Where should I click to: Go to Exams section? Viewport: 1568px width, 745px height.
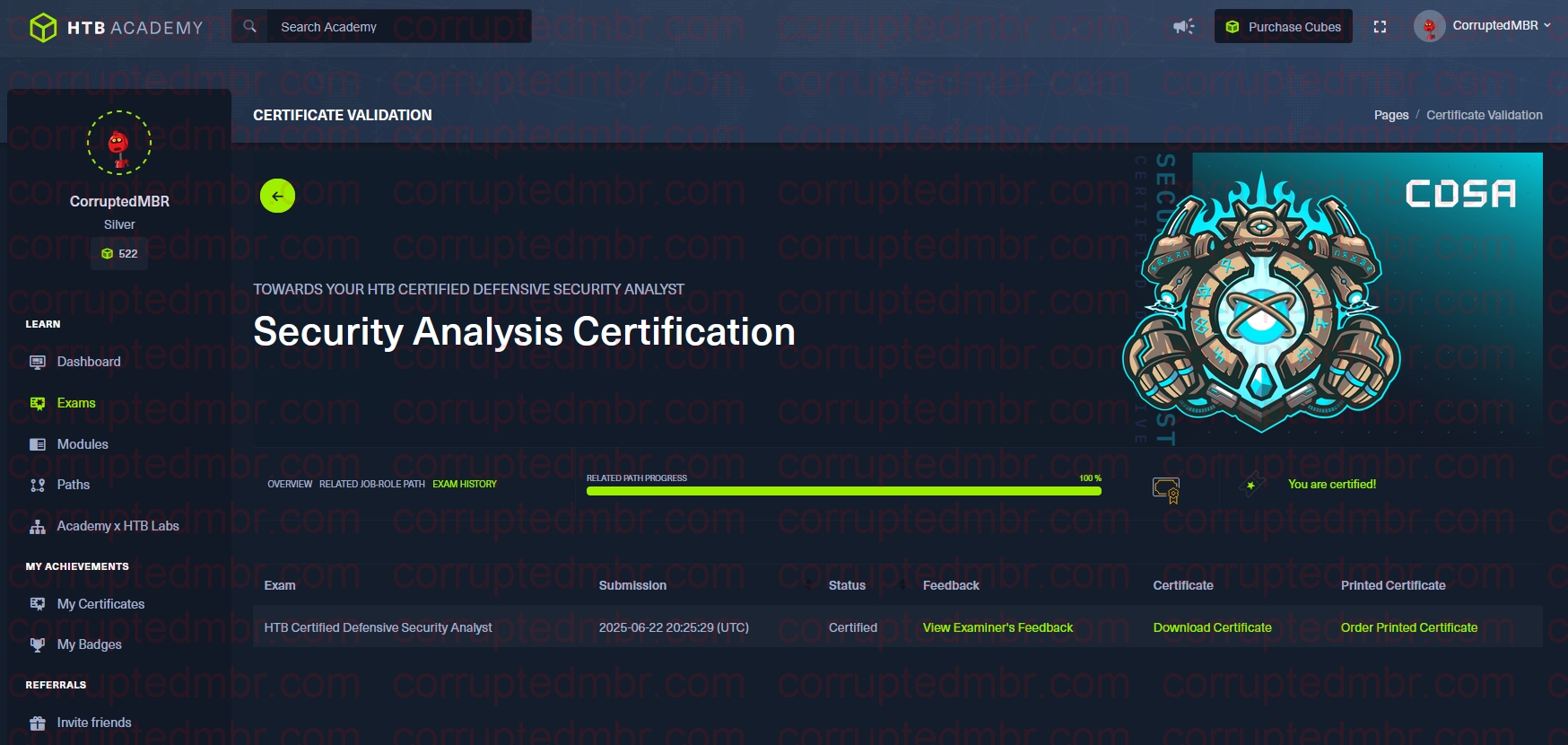pyautogui.click(x=76, y=403)
